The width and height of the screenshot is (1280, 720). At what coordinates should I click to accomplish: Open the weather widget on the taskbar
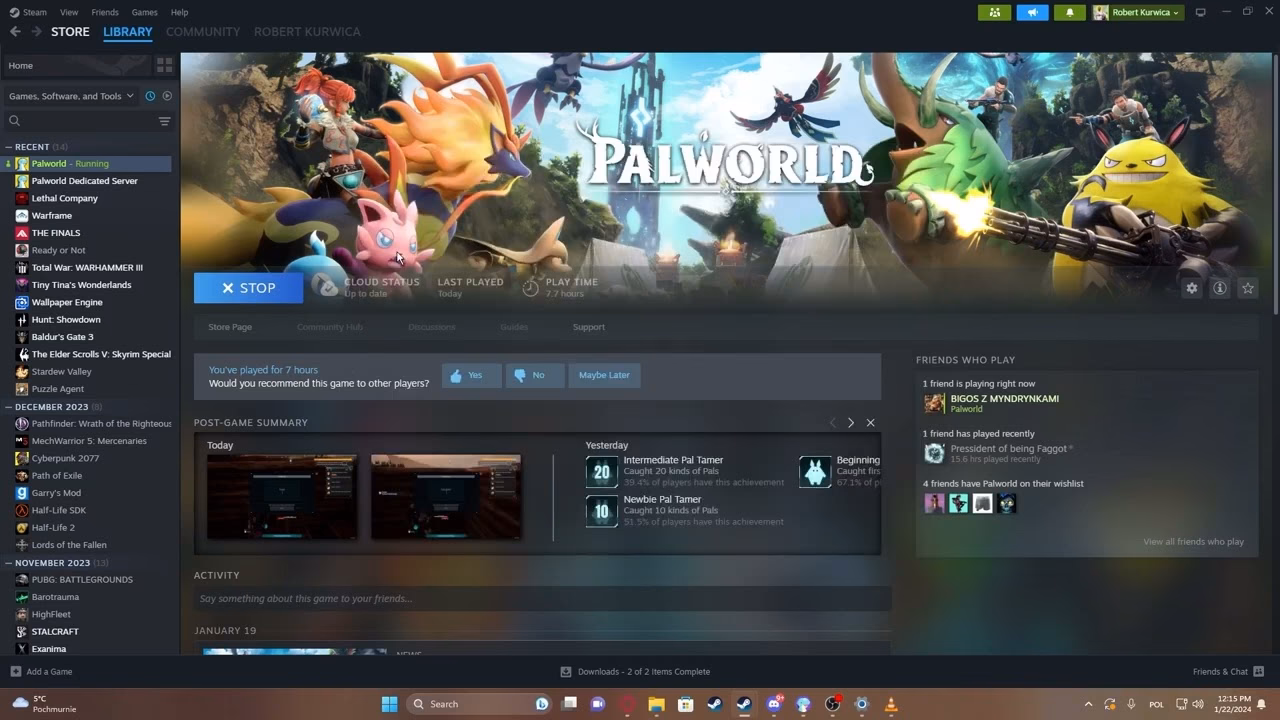click(45, 704)
